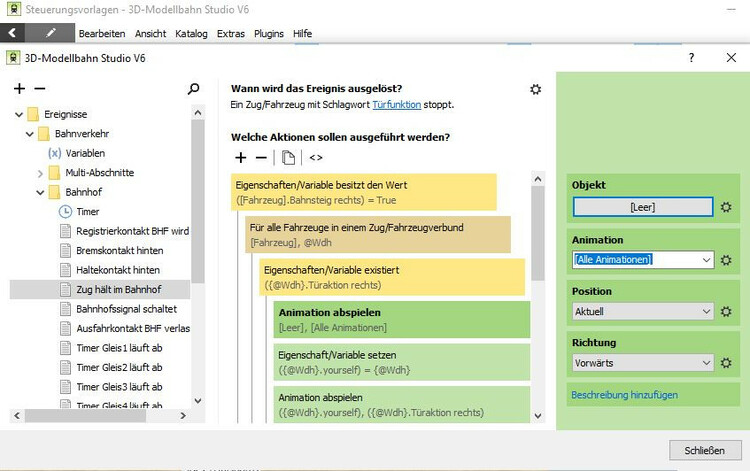Open the Richtung dropdown showing Vorwärts
Image resolution: width=750 pixels, height=471 pixels.
706,363
